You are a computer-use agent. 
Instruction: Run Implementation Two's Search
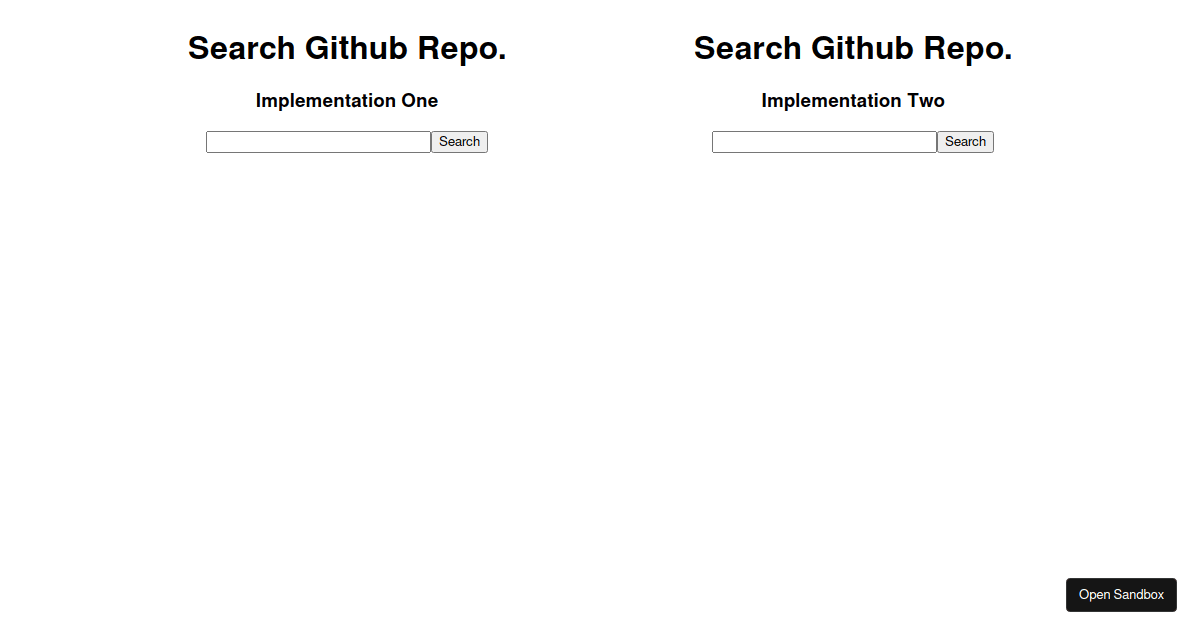965,142
